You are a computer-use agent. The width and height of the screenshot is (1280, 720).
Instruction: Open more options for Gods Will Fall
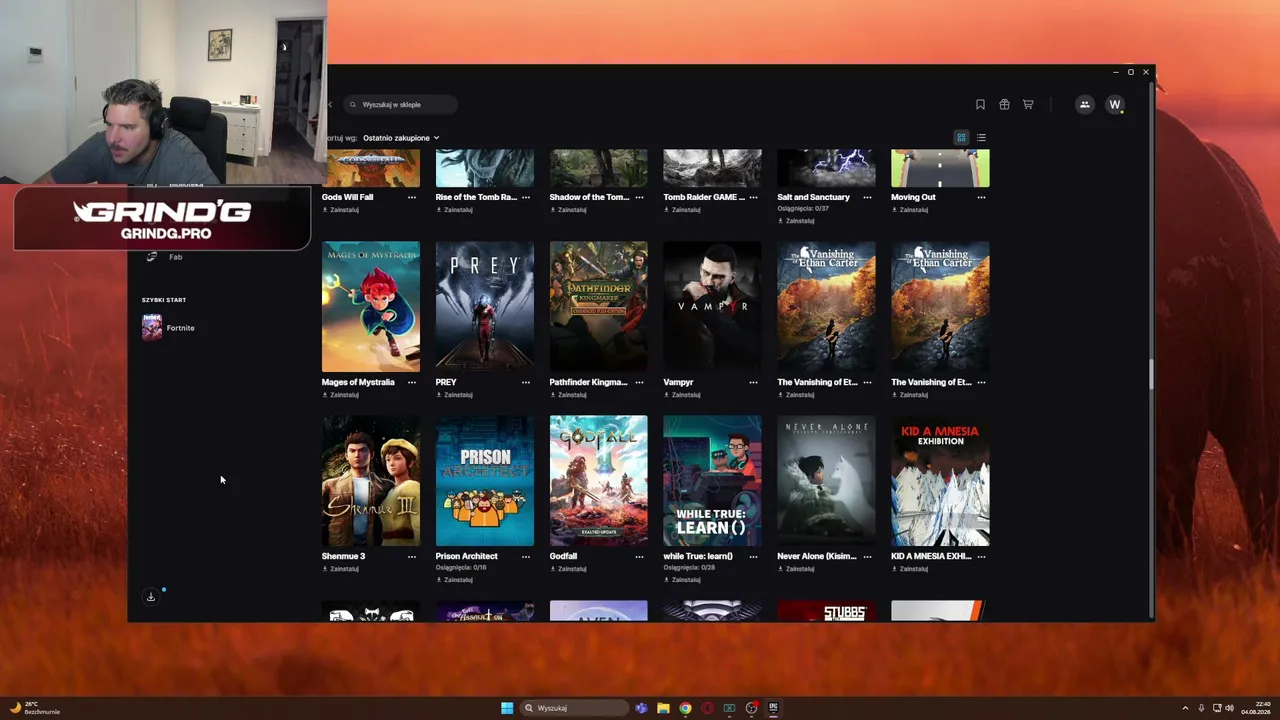pos(412,198)
